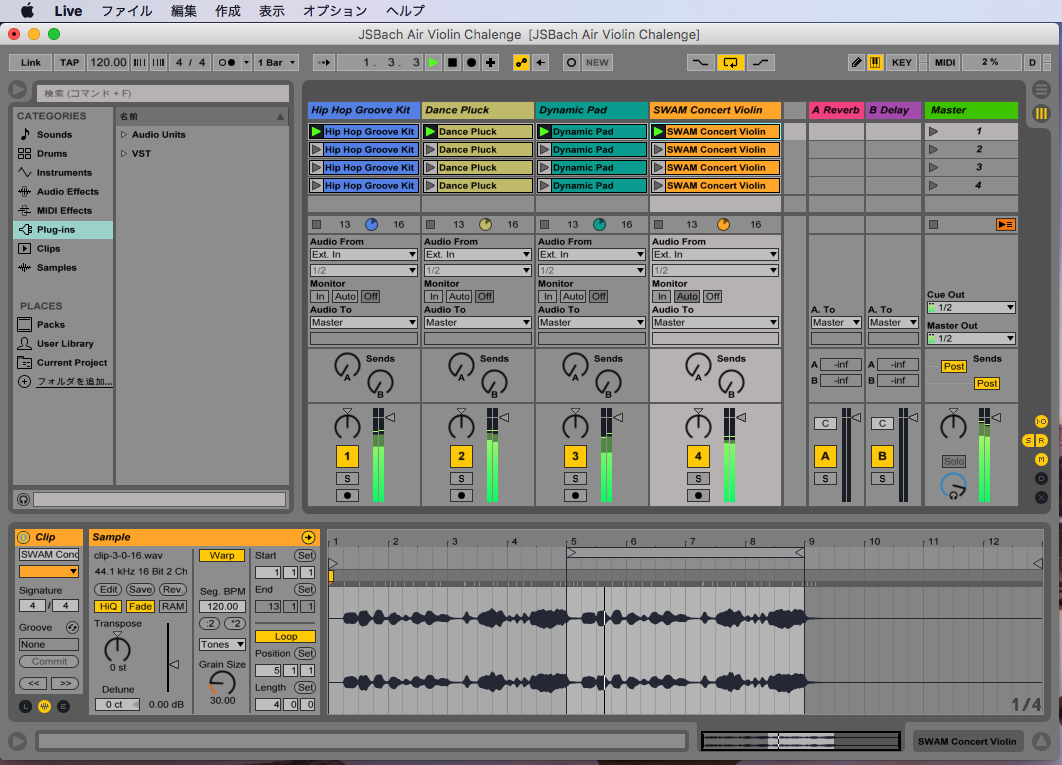The image size is (1062, 765).
Task: Open the 表示 menu
Action: pos(272,11)
